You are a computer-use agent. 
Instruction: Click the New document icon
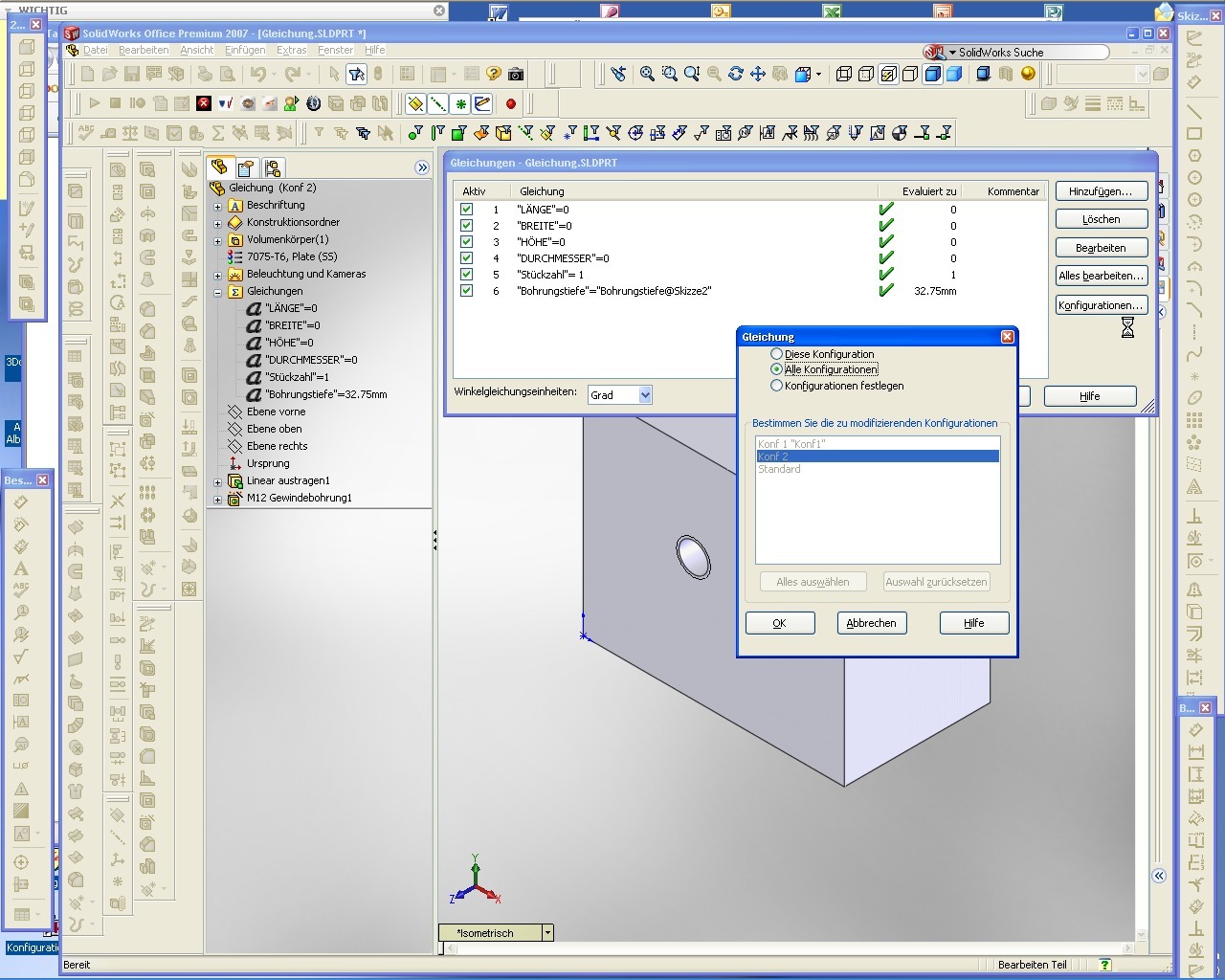[x=88, y=74]
